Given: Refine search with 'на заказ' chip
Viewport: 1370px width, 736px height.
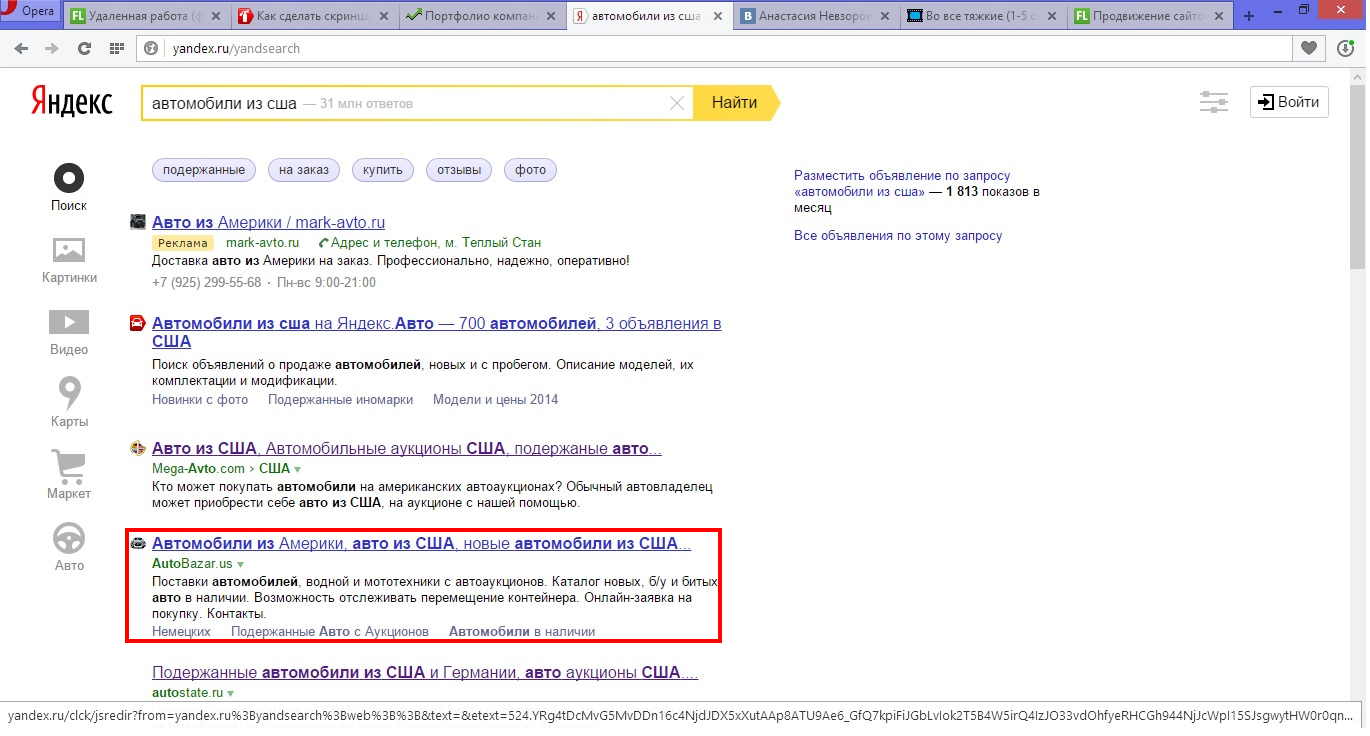Looking at the screenshot, I should coord(304,170).
